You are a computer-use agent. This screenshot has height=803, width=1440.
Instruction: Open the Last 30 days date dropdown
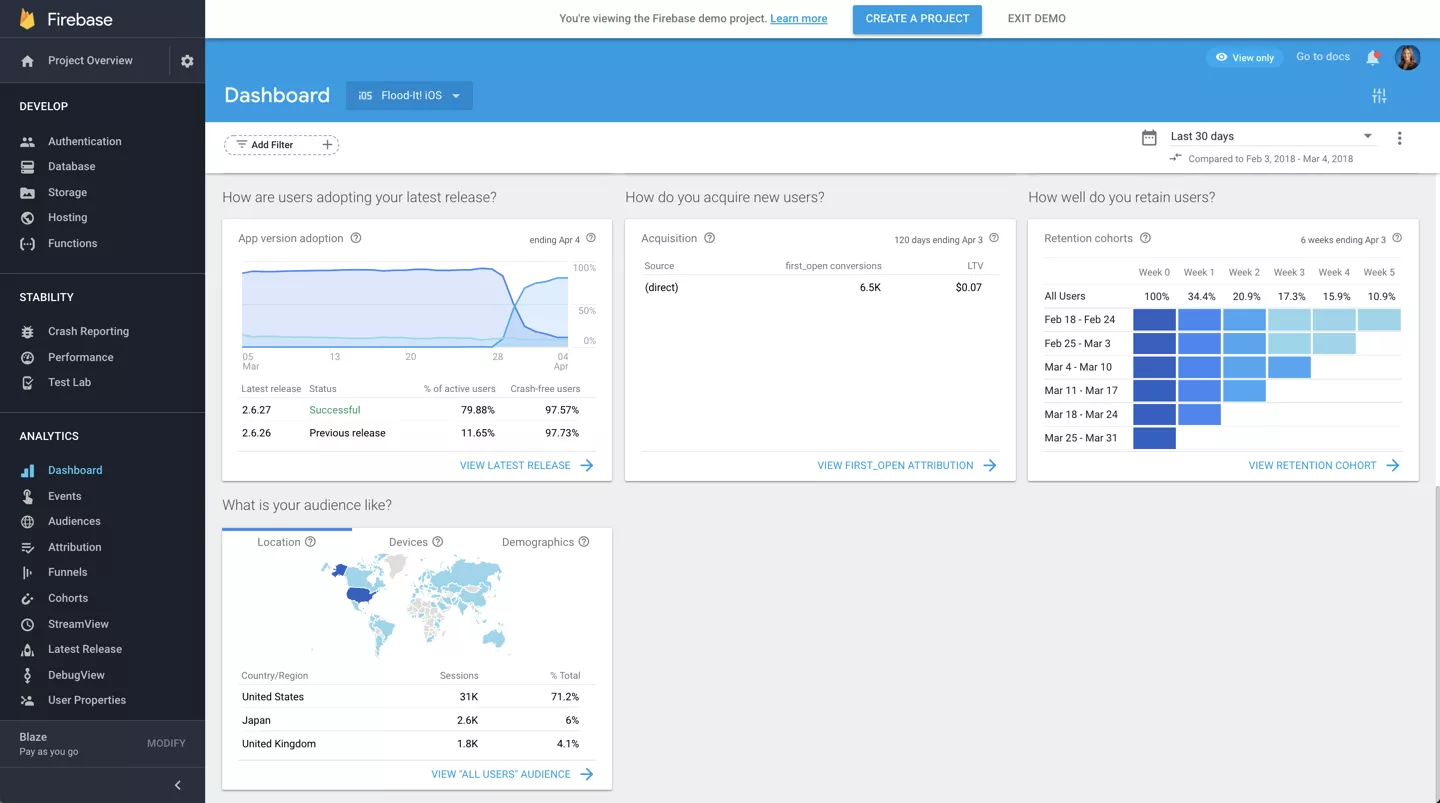1272,136
